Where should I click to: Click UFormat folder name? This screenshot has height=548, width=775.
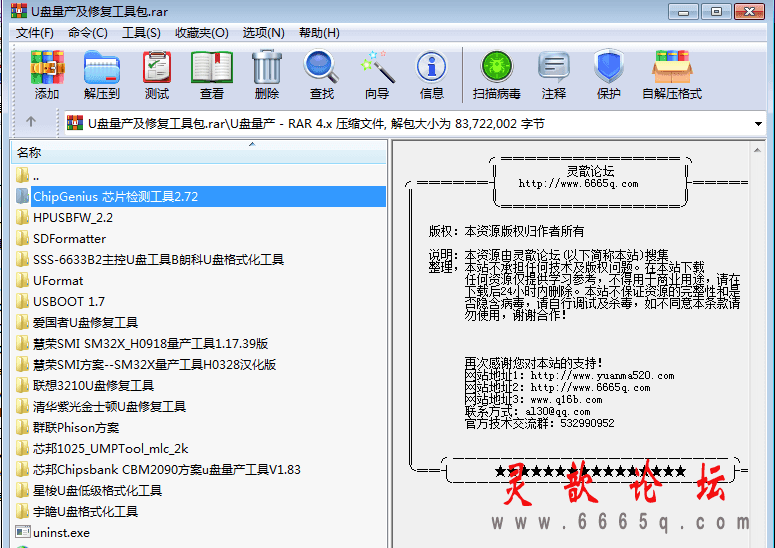pyautogui.click(x=58, y=281)
